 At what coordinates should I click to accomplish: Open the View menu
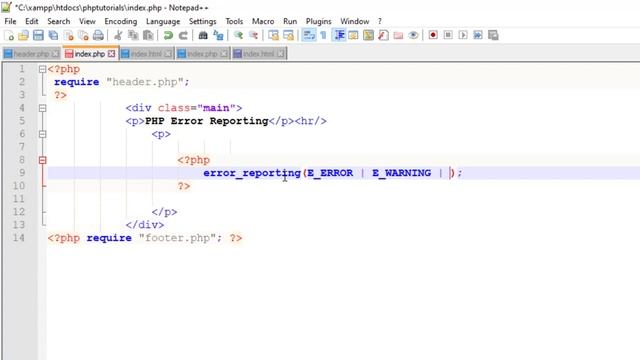(87, 21)
